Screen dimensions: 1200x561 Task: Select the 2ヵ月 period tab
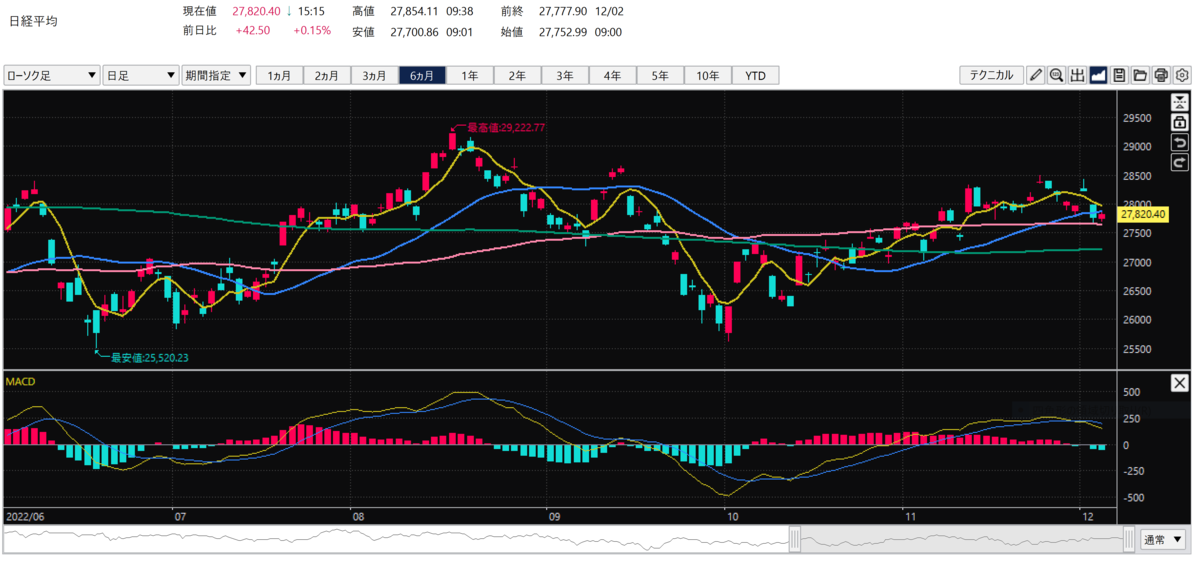(328, 76)
